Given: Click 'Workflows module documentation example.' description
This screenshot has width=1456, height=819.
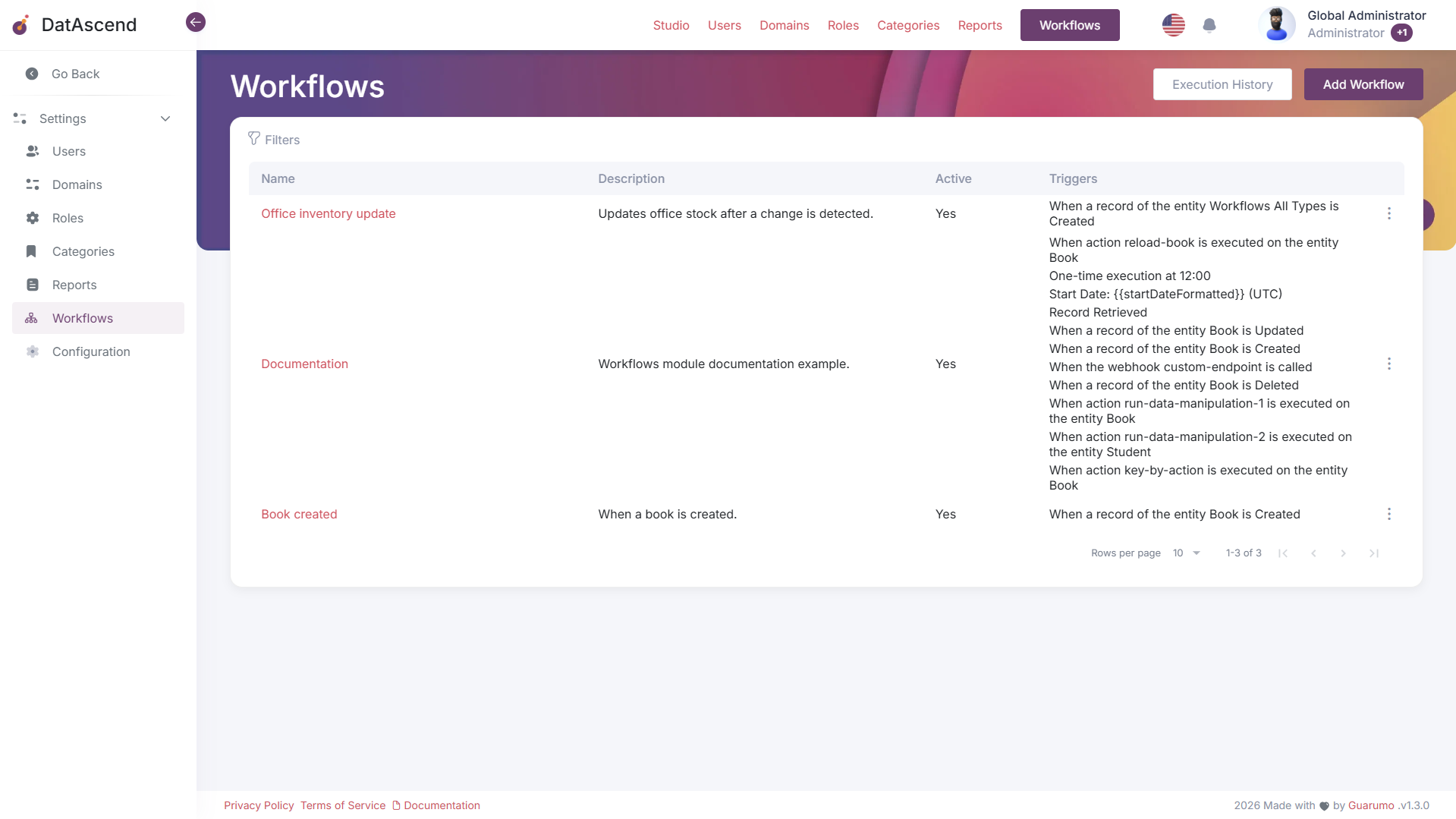Looking at the screenshot, I should point(723,364).
